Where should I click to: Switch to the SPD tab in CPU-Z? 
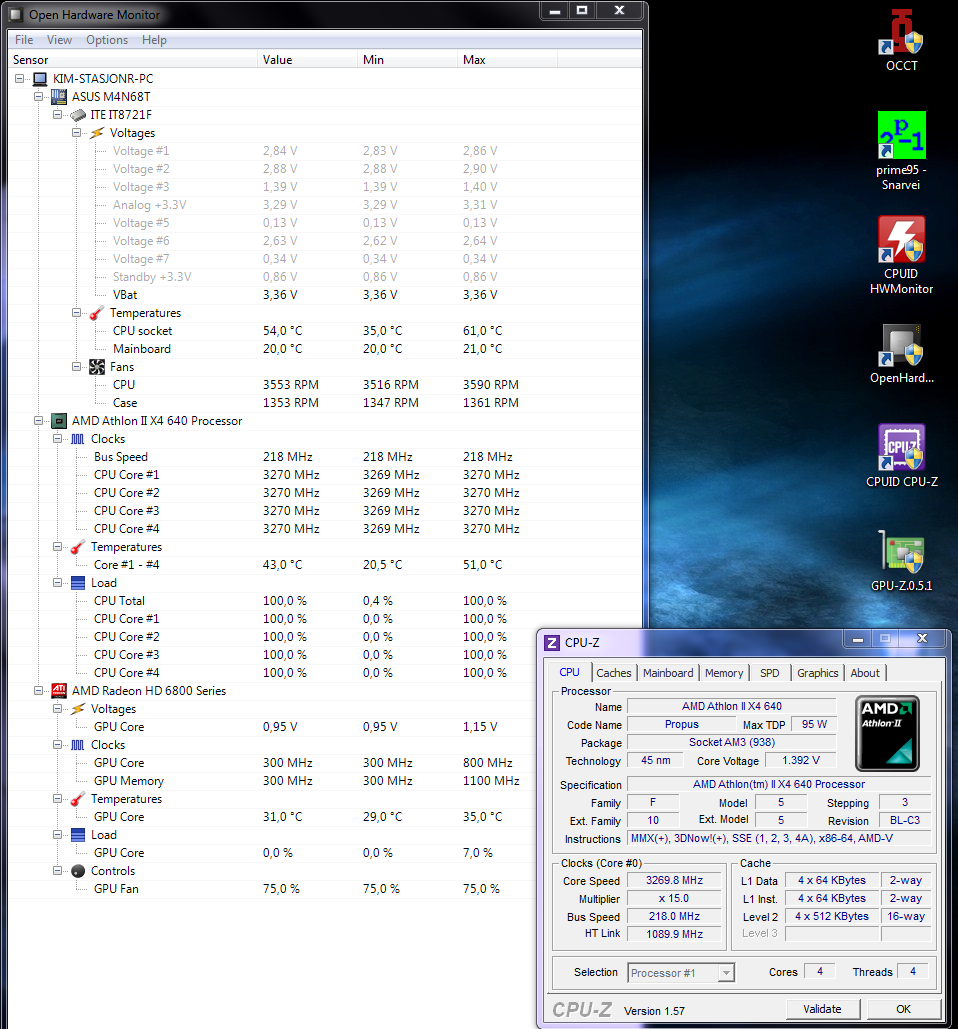click(x=770, y=673)
